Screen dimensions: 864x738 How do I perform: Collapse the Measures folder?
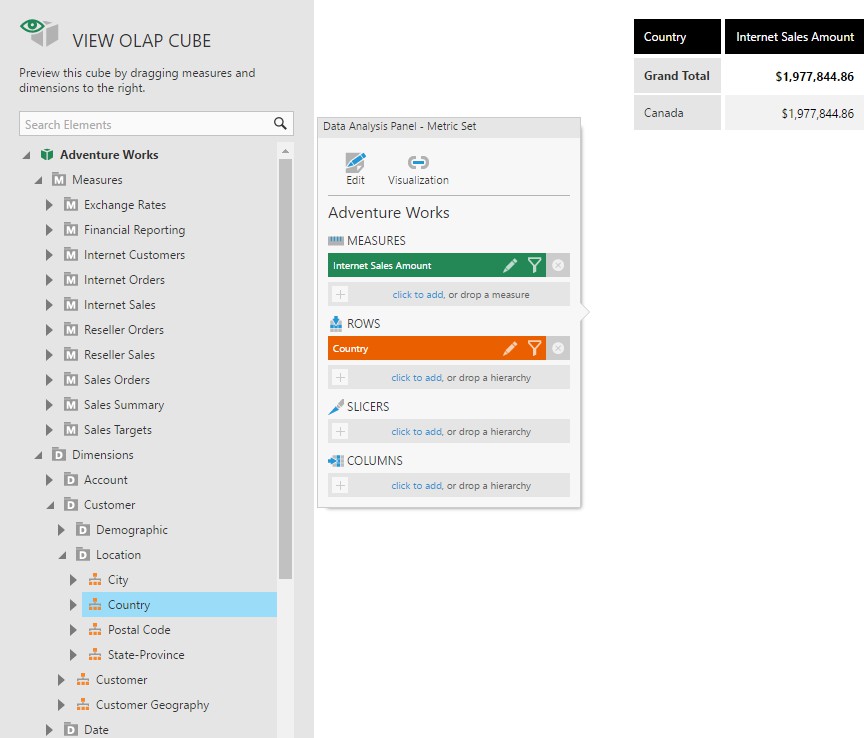(x=38, y=180)
